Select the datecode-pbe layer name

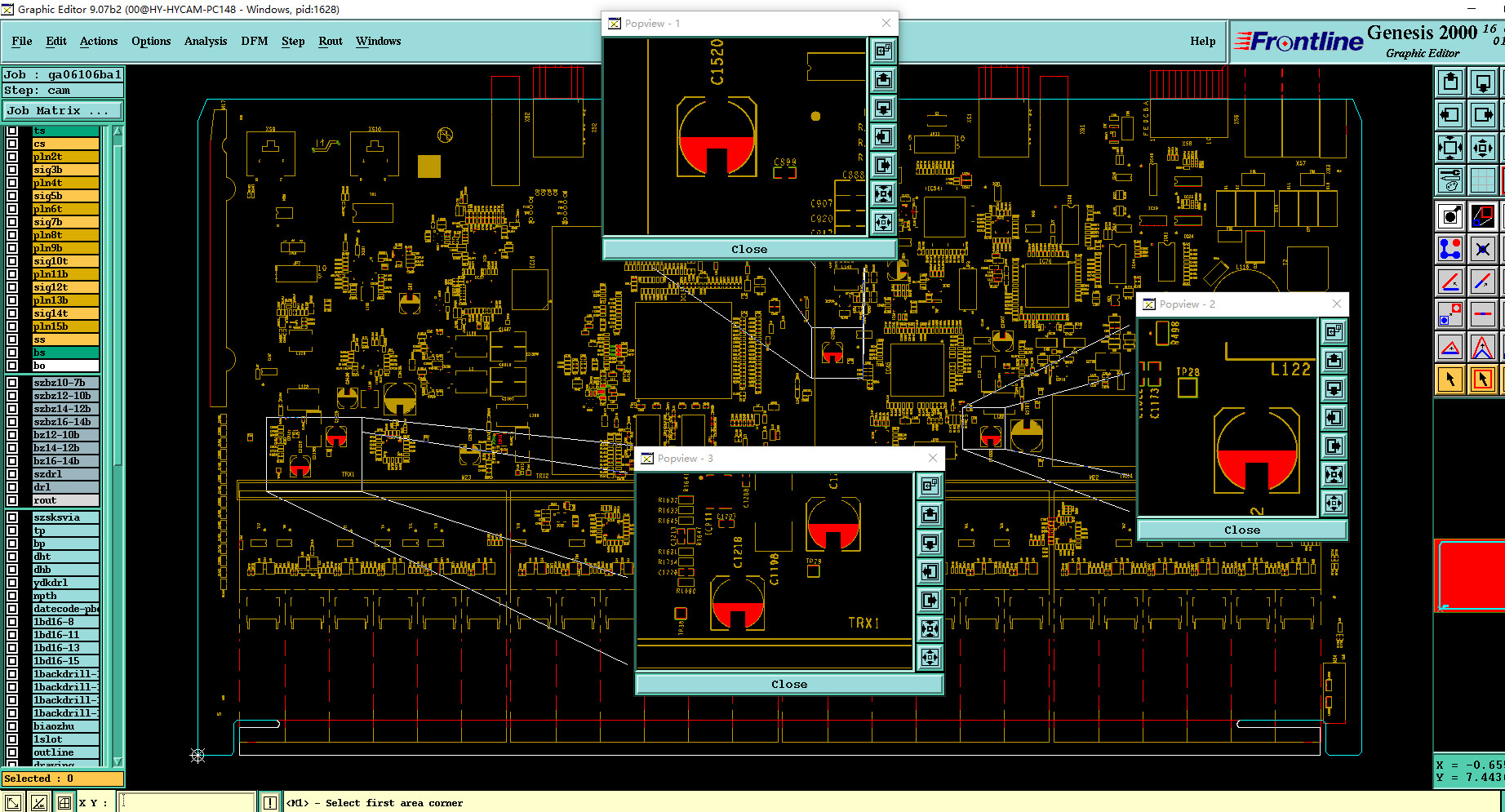(x=65, y=609)
